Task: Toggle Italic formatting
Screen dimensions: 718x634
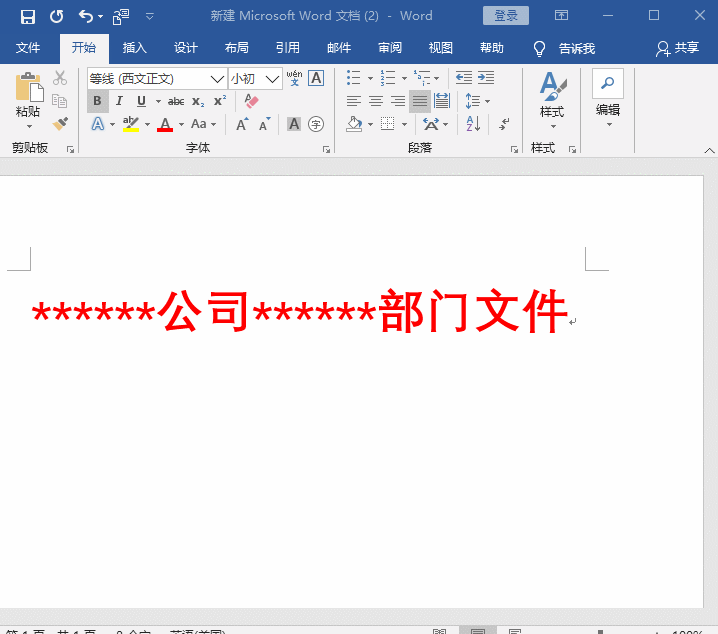Action: coord(119,101)
